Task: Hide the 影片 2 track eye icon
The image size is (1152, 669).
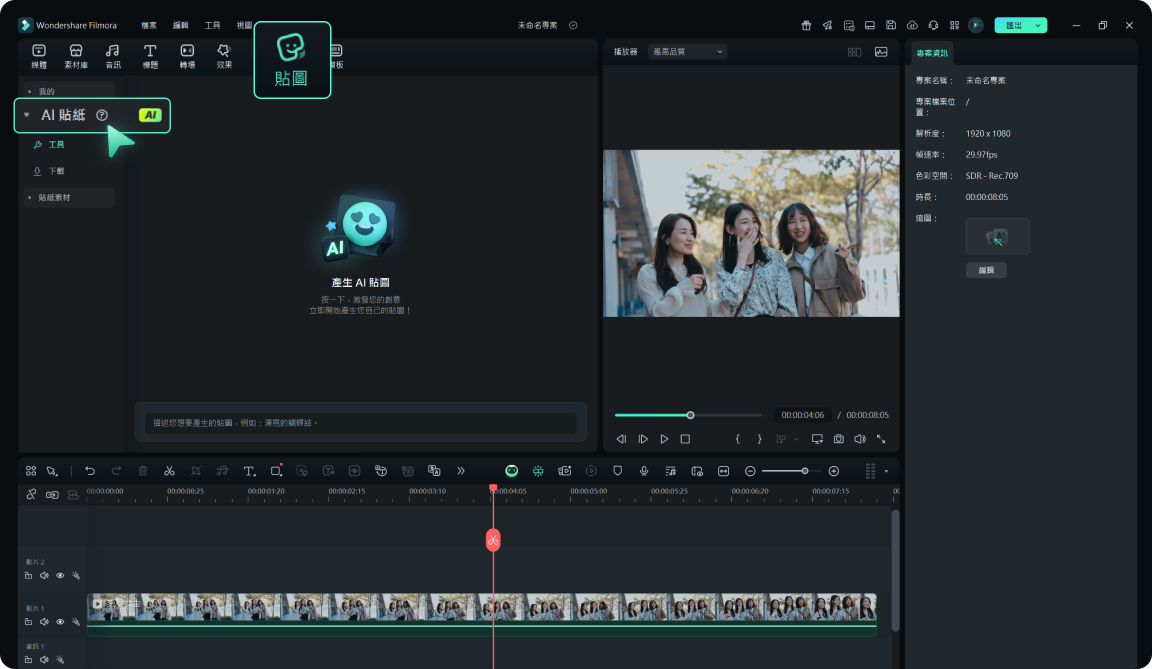Action: (x=60, y=576)
